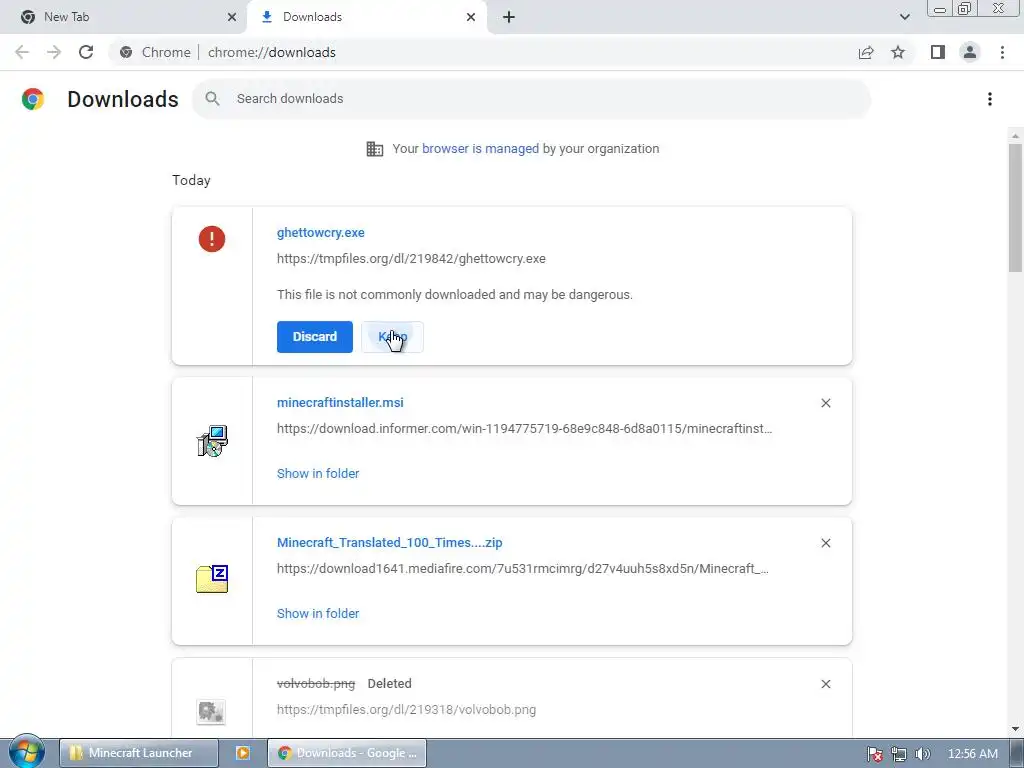
Task: Click the media player taskbar icon
Action: (x=242, y=753)
